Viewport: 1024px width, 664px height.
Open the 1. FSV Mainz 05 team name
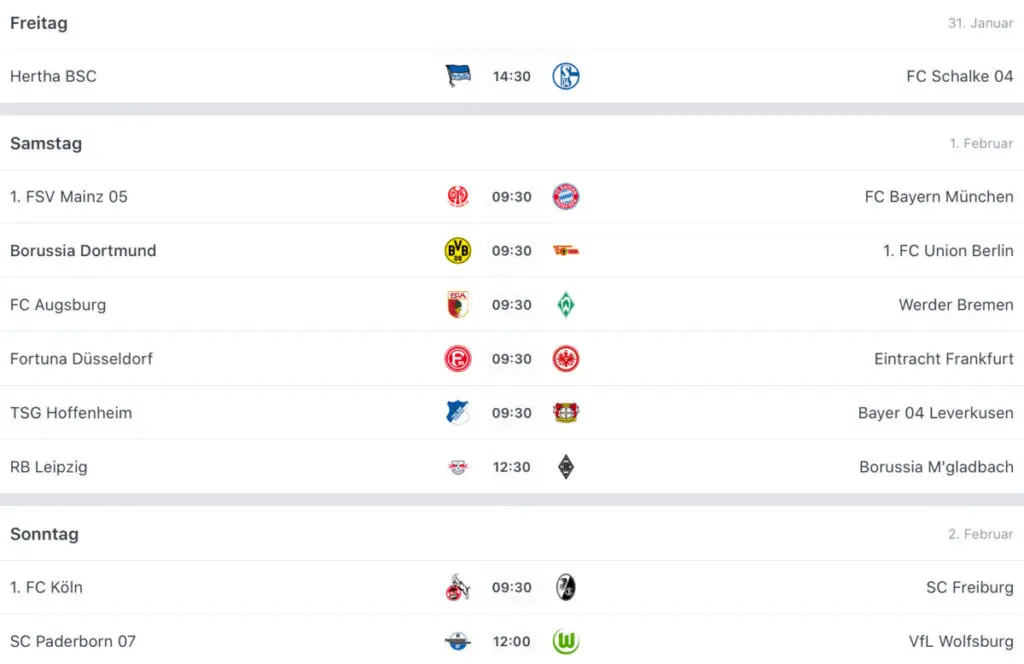point(69,197)
